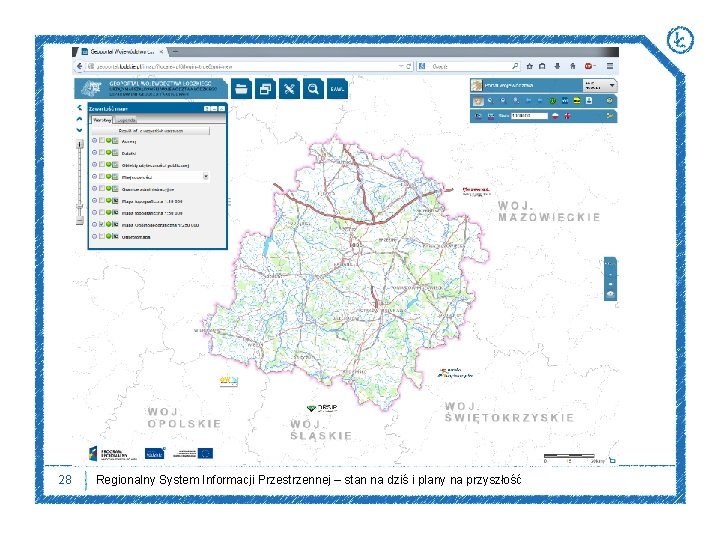The image size is (720, 540).
Task: Expand the Granice administracyjne row circle
Action: tap(95, 188)
